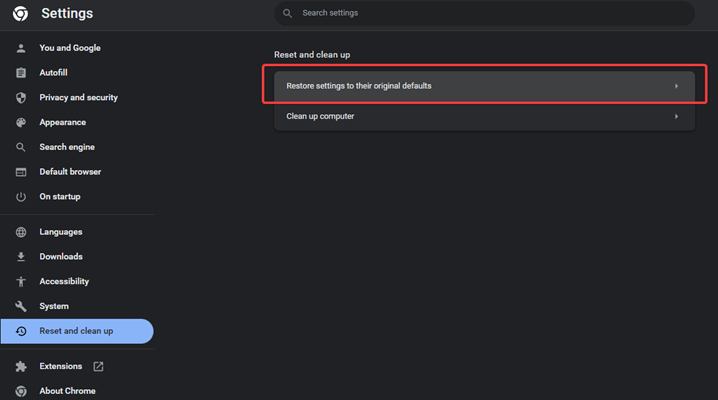The image size is (718, 400).
Task: Open the Default browser settings section
Action: click(70, 172)
